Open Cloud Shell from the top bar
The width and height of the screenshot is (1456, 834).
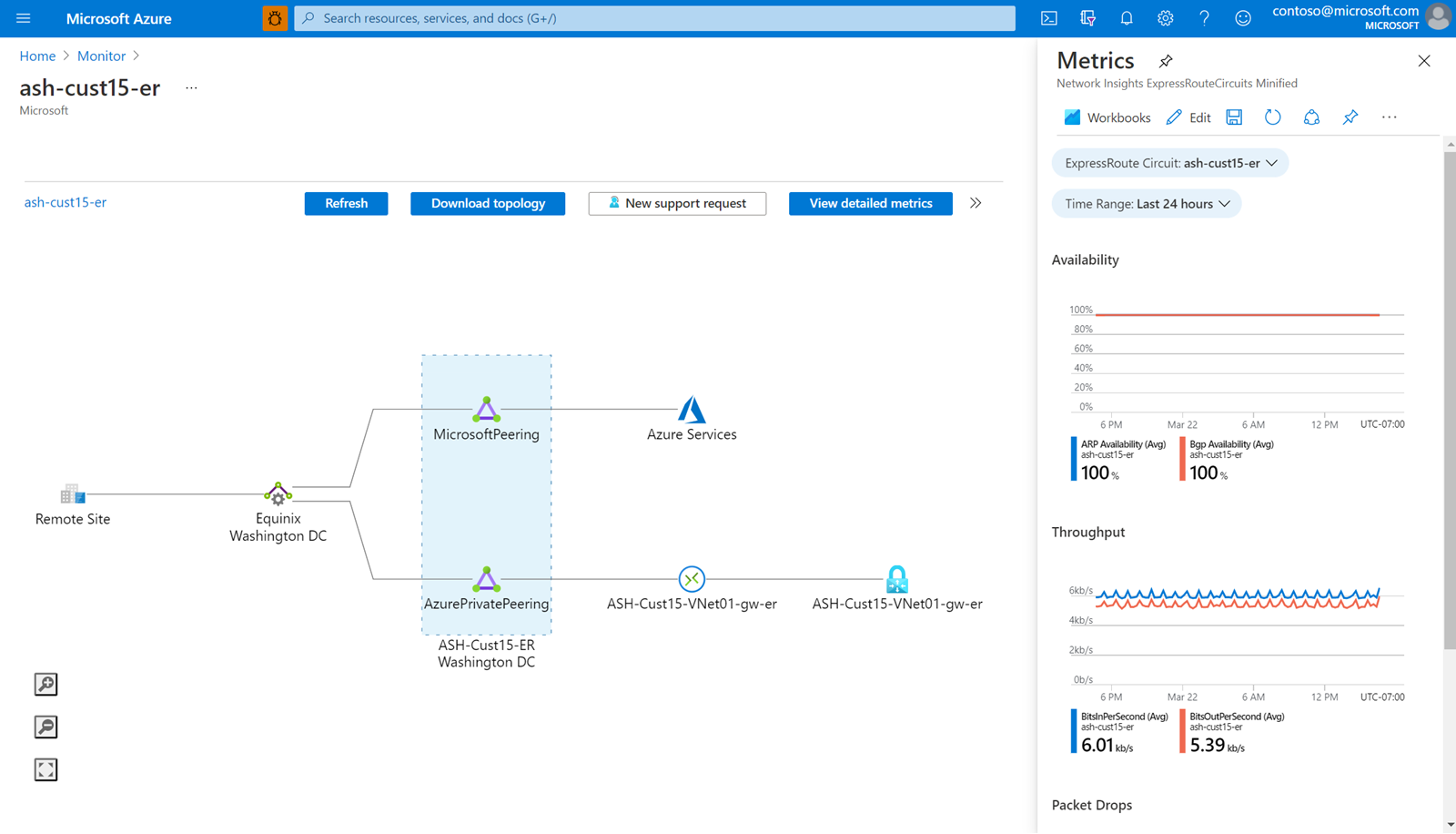click(x=1049, y=18)
